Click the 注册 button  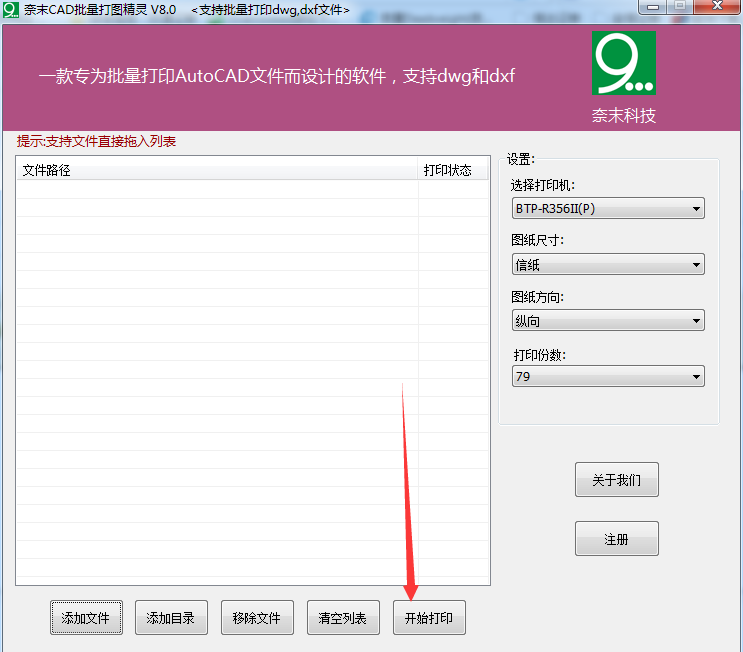pos(616,538)
